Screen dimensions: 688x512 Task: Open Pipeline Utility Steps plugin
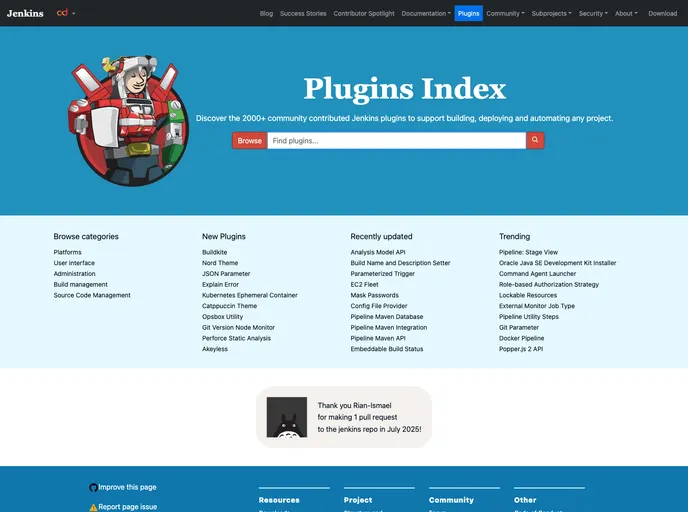(x=529, y=317)
